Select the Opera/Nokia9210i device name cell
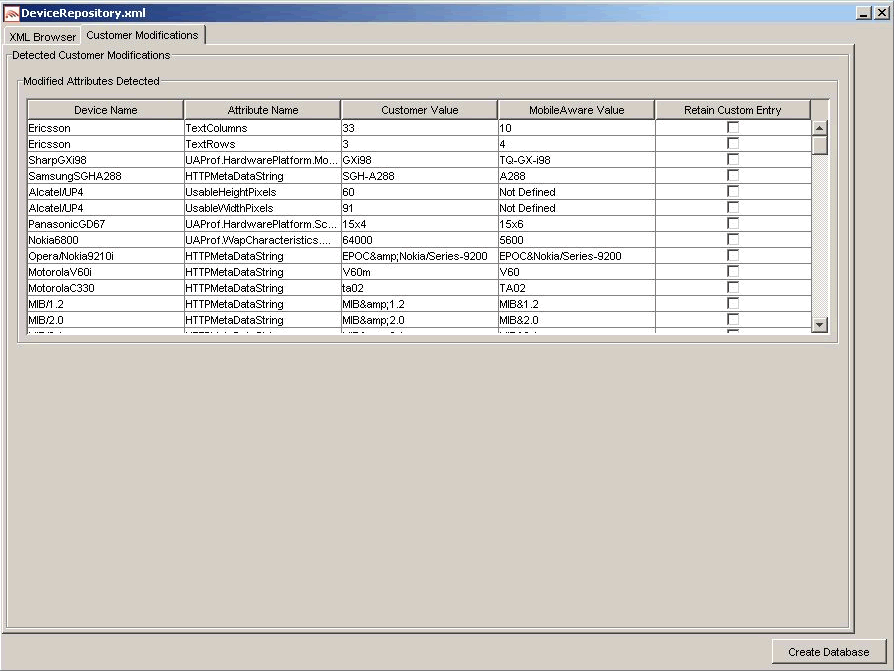894x671 pixels. 105,255
